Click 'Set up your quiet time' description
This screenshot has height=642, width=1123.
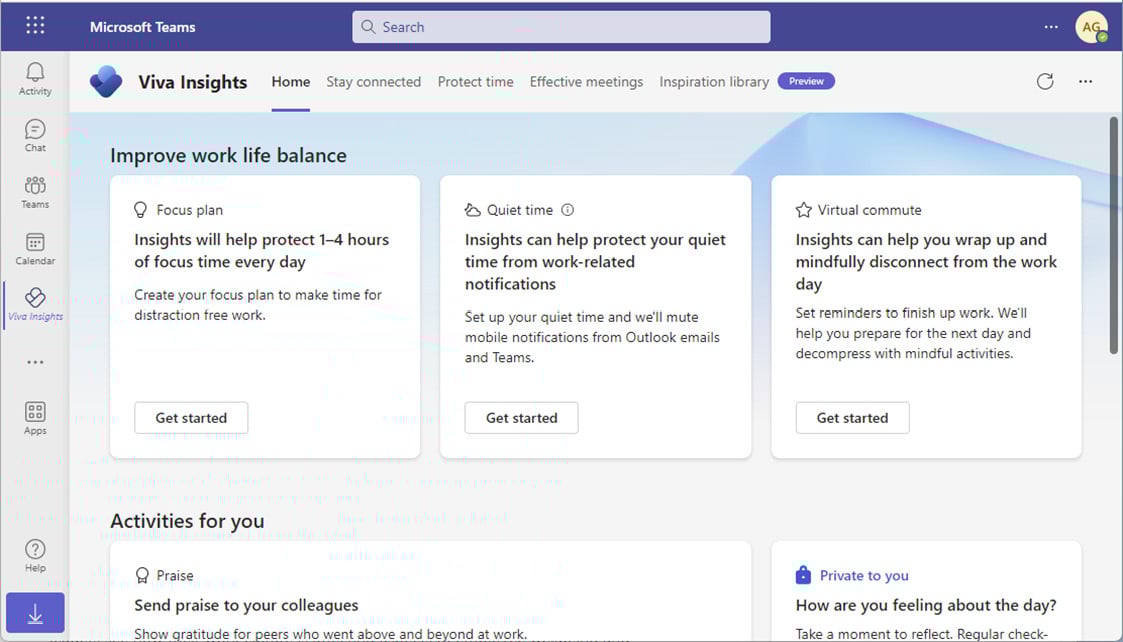coord(592,337)
